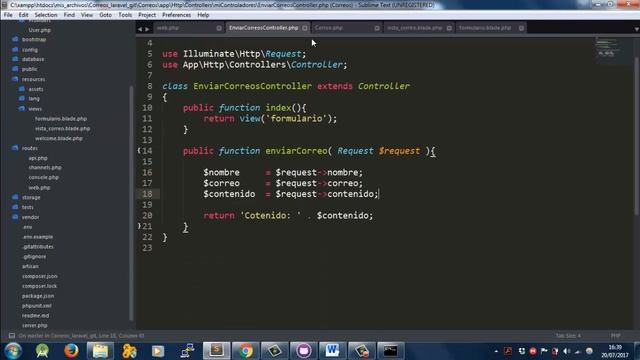640x360 pixels.
Task: Go to previous tab with left arrow
Action: pyautogui.click(x=140, y=29)
